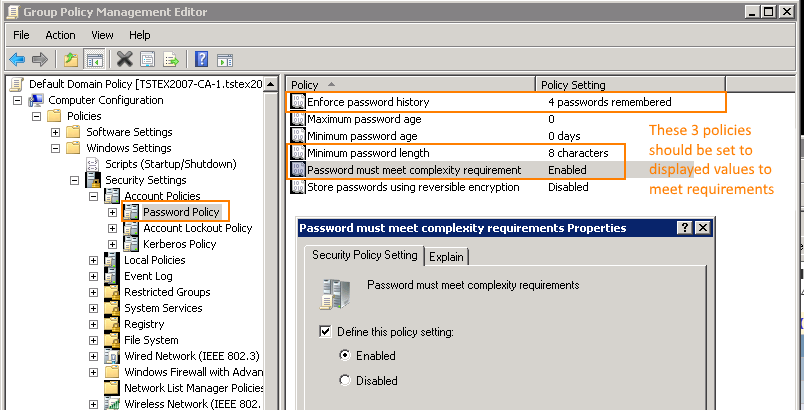Open the Help menu
This screenshot has height=410, width=804.
coord(139,35)
